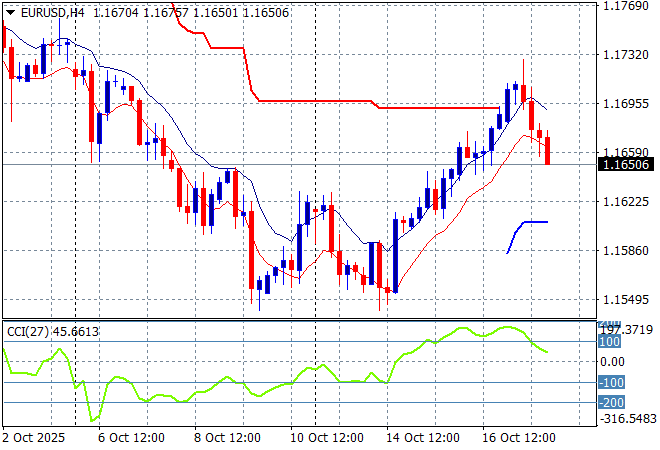Click the CCI -200 level label
660x450 pixels.
[611, 402]
